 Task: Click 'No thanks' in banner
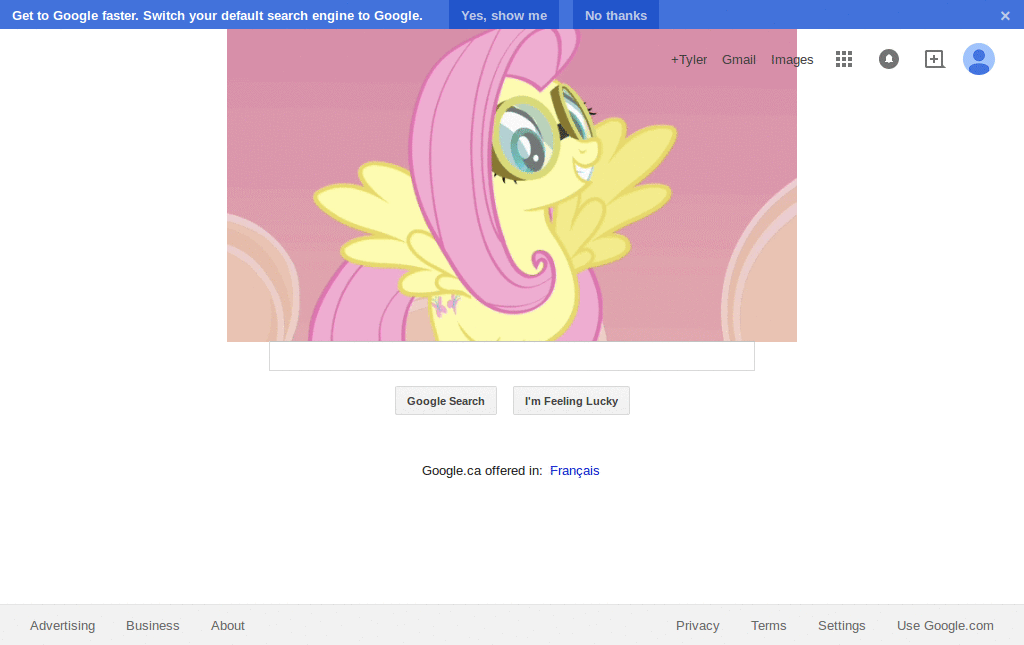[616, 15]
